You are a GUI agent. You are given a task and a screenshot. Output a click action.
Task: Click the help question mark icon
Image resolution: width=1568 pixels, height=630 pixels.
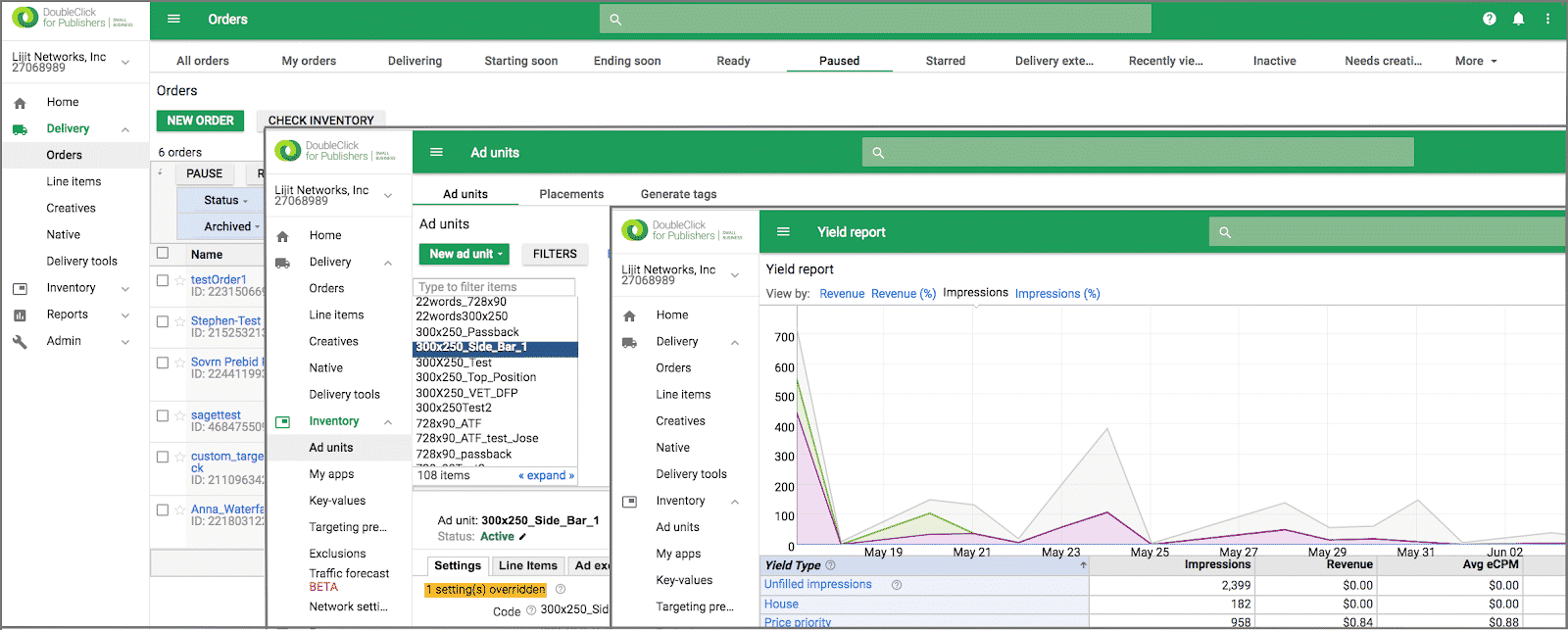(1490, 19)
